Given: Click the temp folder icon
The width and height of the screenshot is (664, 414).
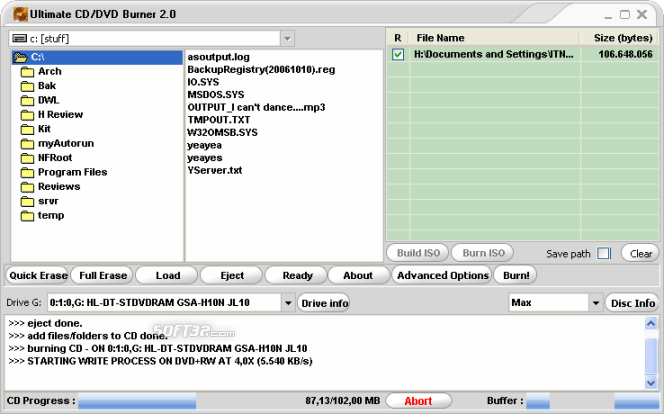Looking at the screenshot, I should click(28, 215).
